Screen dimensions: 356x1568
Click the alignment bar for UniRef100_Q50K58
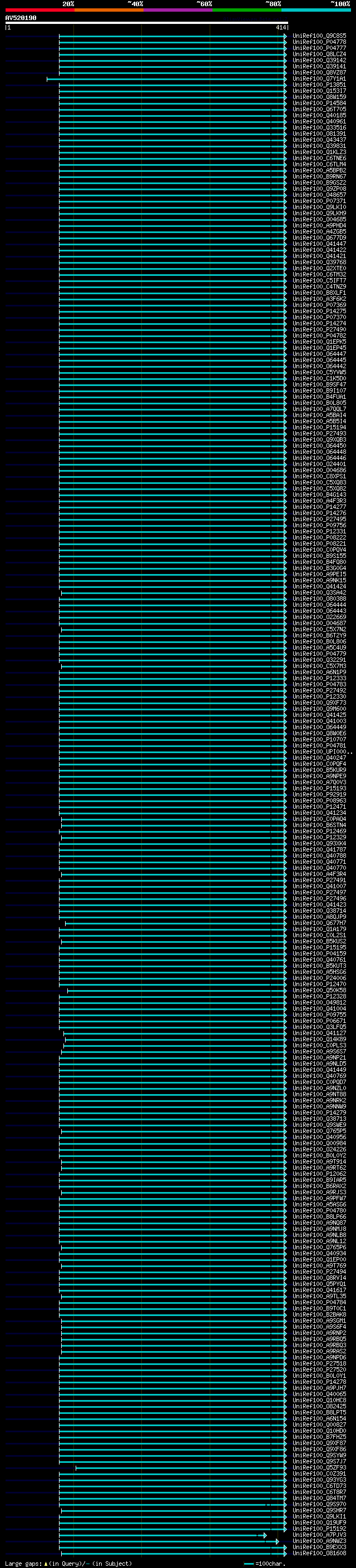pos(176,991)
